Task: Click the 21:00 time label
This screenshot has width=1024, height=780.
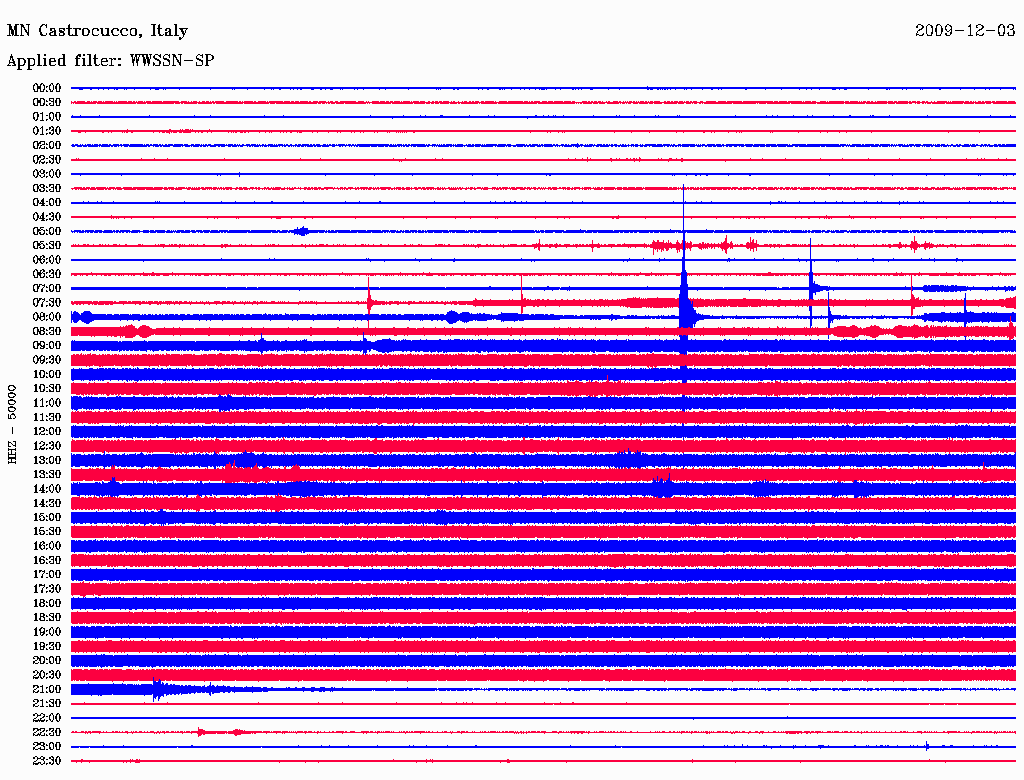Action: pyautogui.click(x=47, y=689)
